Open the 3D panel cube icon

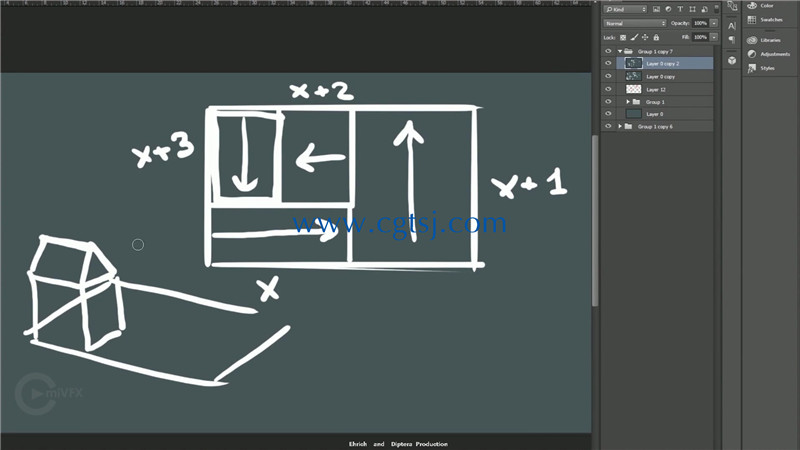(x=732, y=60)
